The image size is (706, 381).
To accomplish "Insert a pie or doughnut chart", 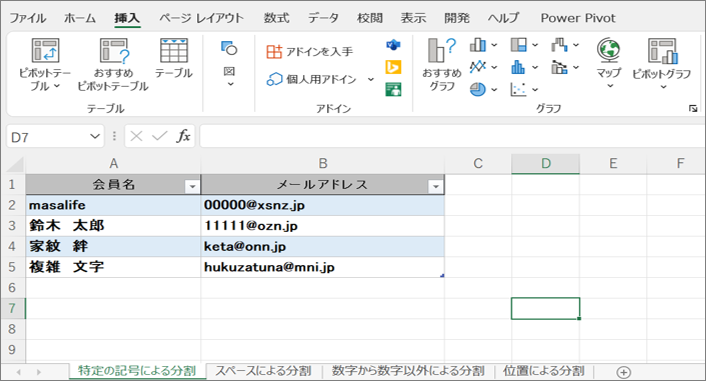I will tap(478, 89).
